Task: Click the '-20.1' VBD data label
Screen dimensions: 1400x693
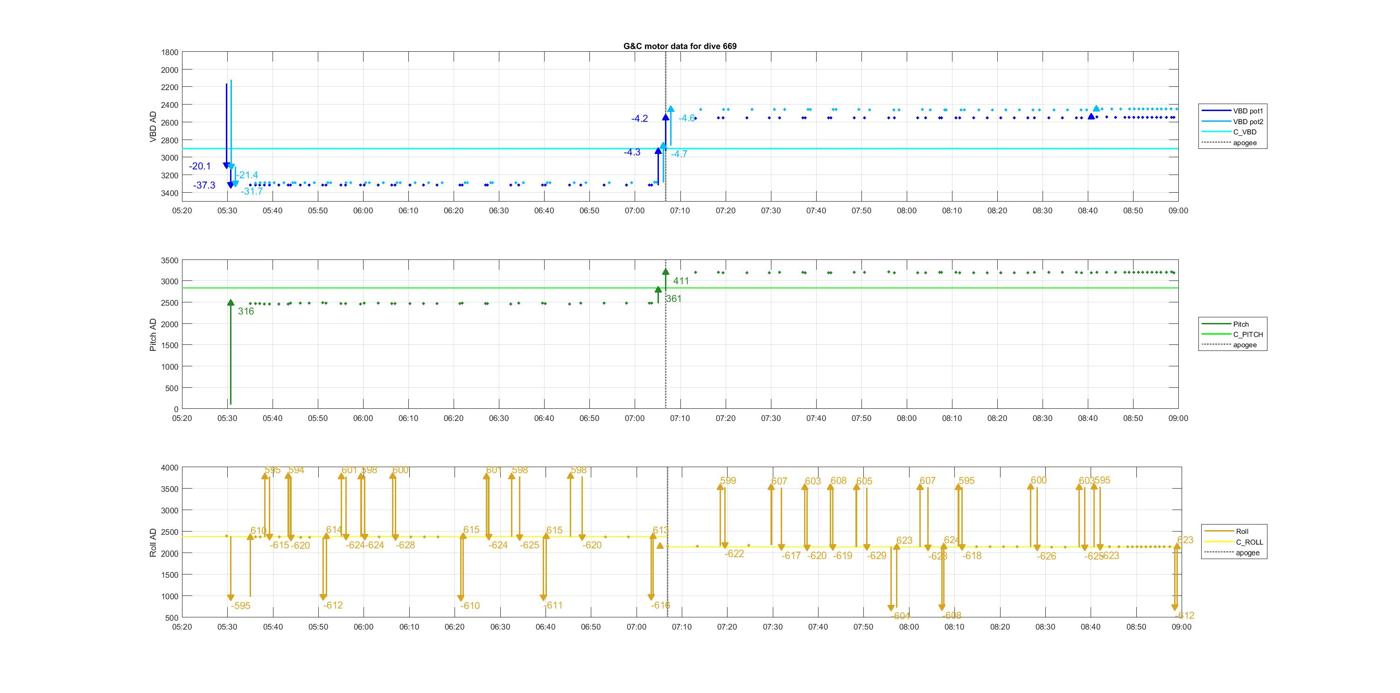Action: tap(200, 166)
